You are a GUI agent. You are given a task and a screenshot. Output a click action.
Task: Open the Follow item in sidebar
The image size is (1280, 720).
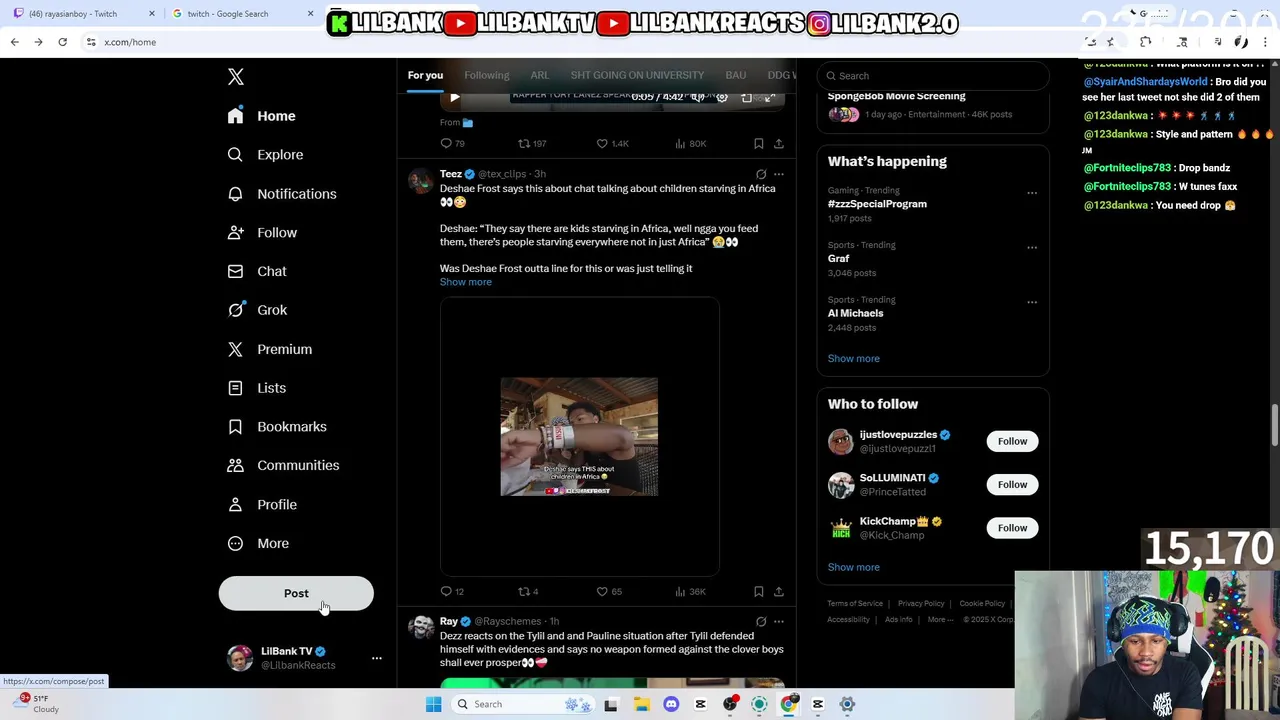[x=262, y=233]
